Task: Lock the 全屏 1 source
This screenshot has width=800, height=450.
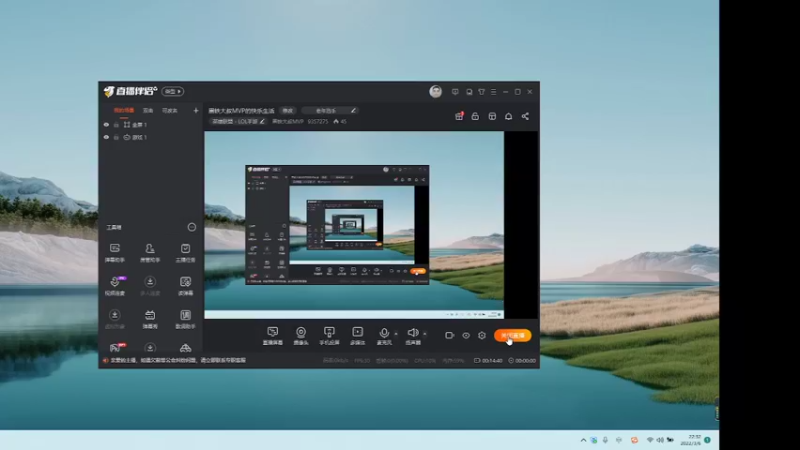Action: pyautogui.click(x=116, y=124)
